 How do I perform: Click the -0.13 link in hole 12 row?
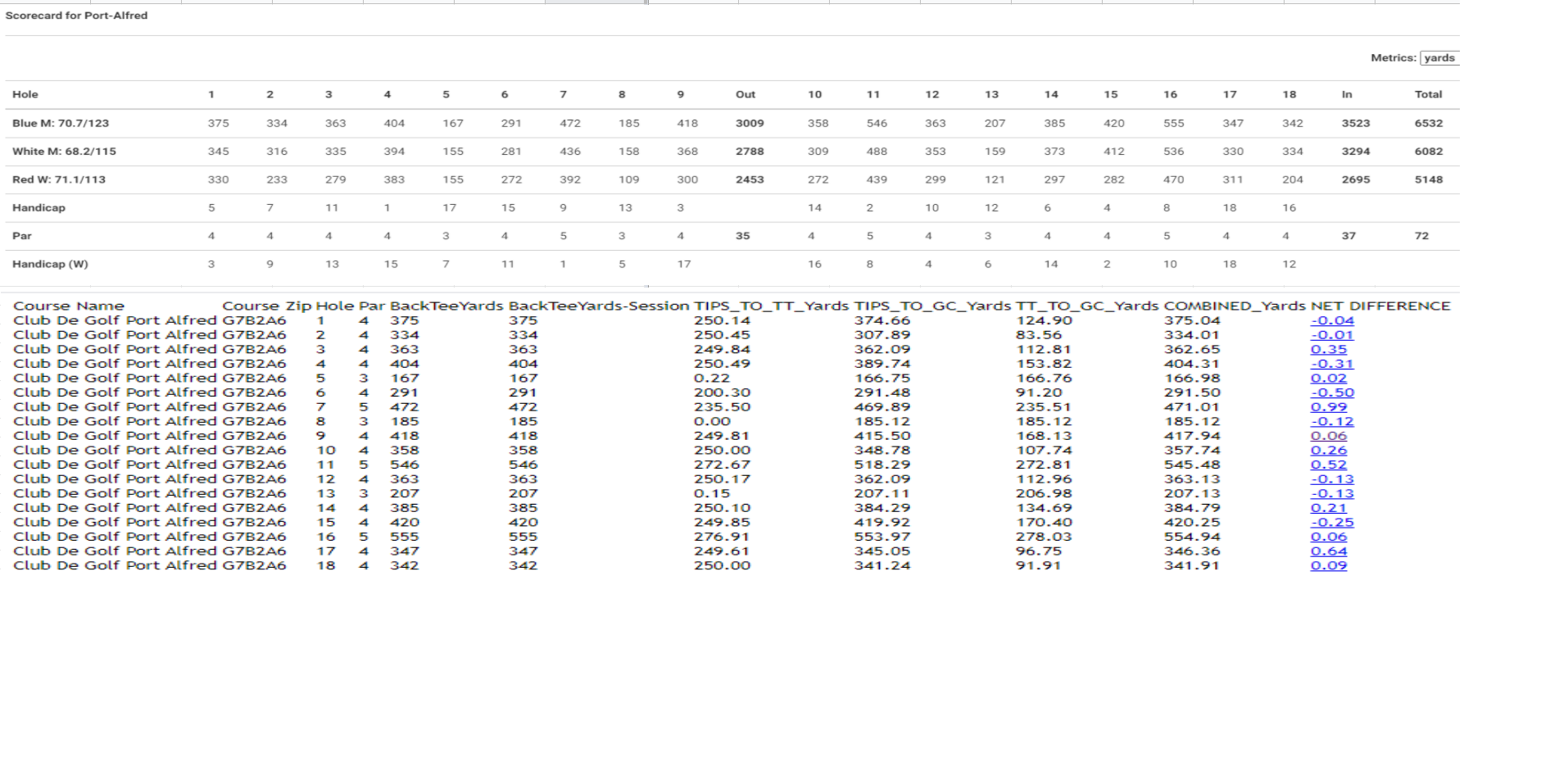click(x=1332, y=479)
